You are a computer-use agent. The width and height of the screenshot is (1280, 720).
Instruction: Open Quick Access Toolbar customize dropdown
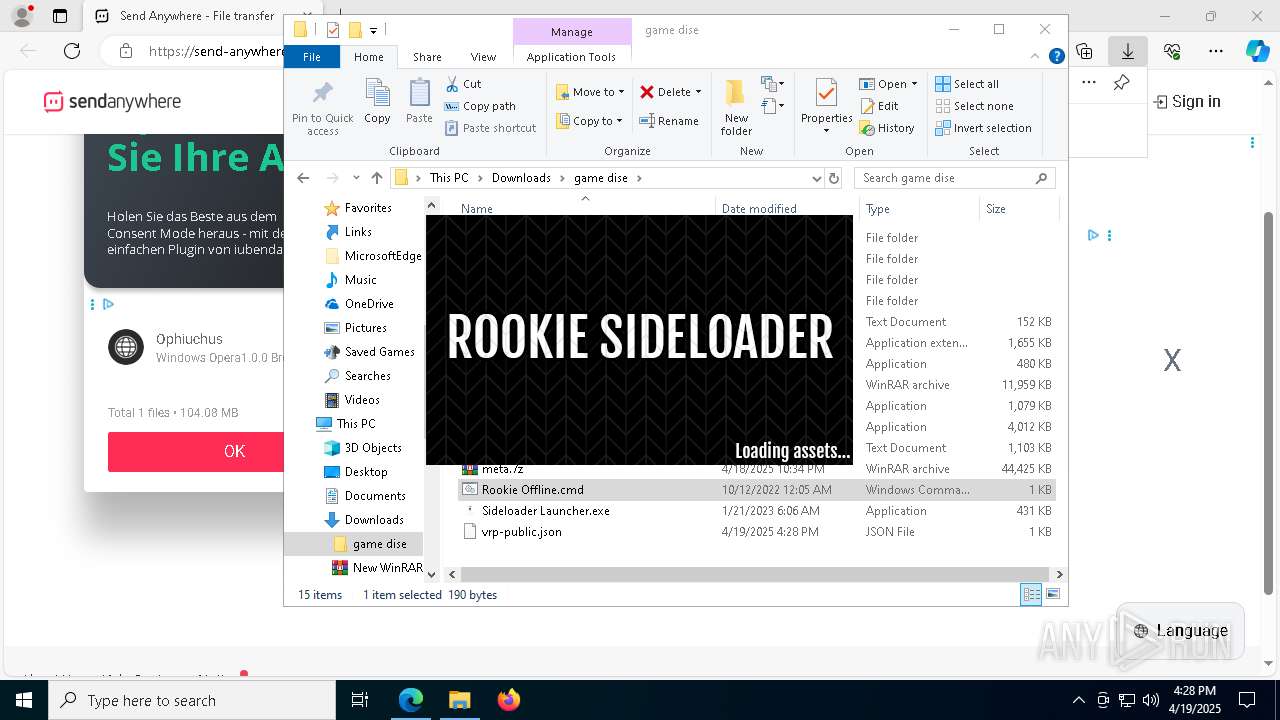point(373,31)
